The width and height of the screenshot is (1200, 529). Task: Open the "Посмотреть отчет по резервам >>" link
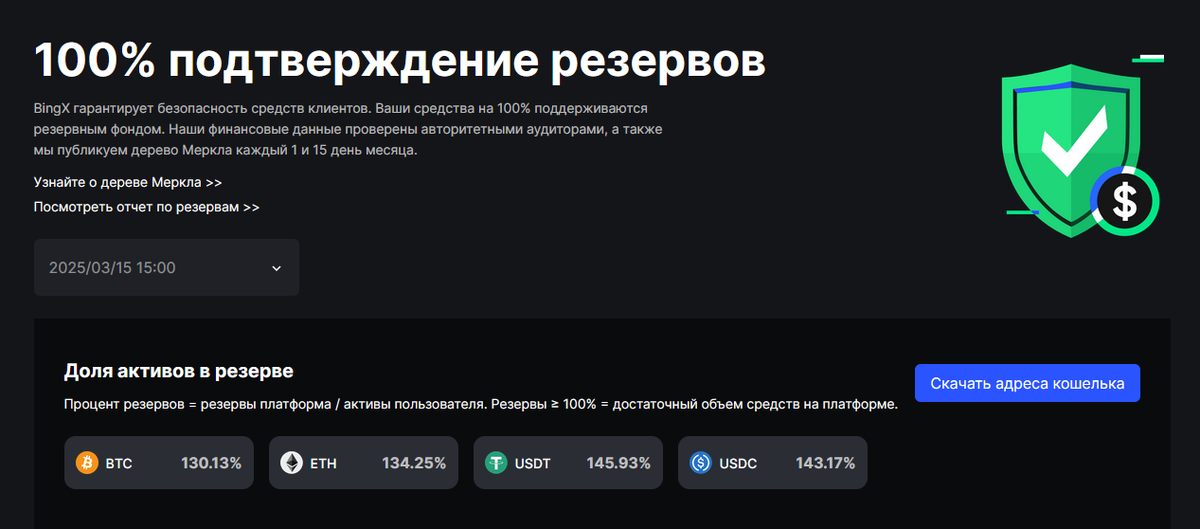click(x=147, y=207)
